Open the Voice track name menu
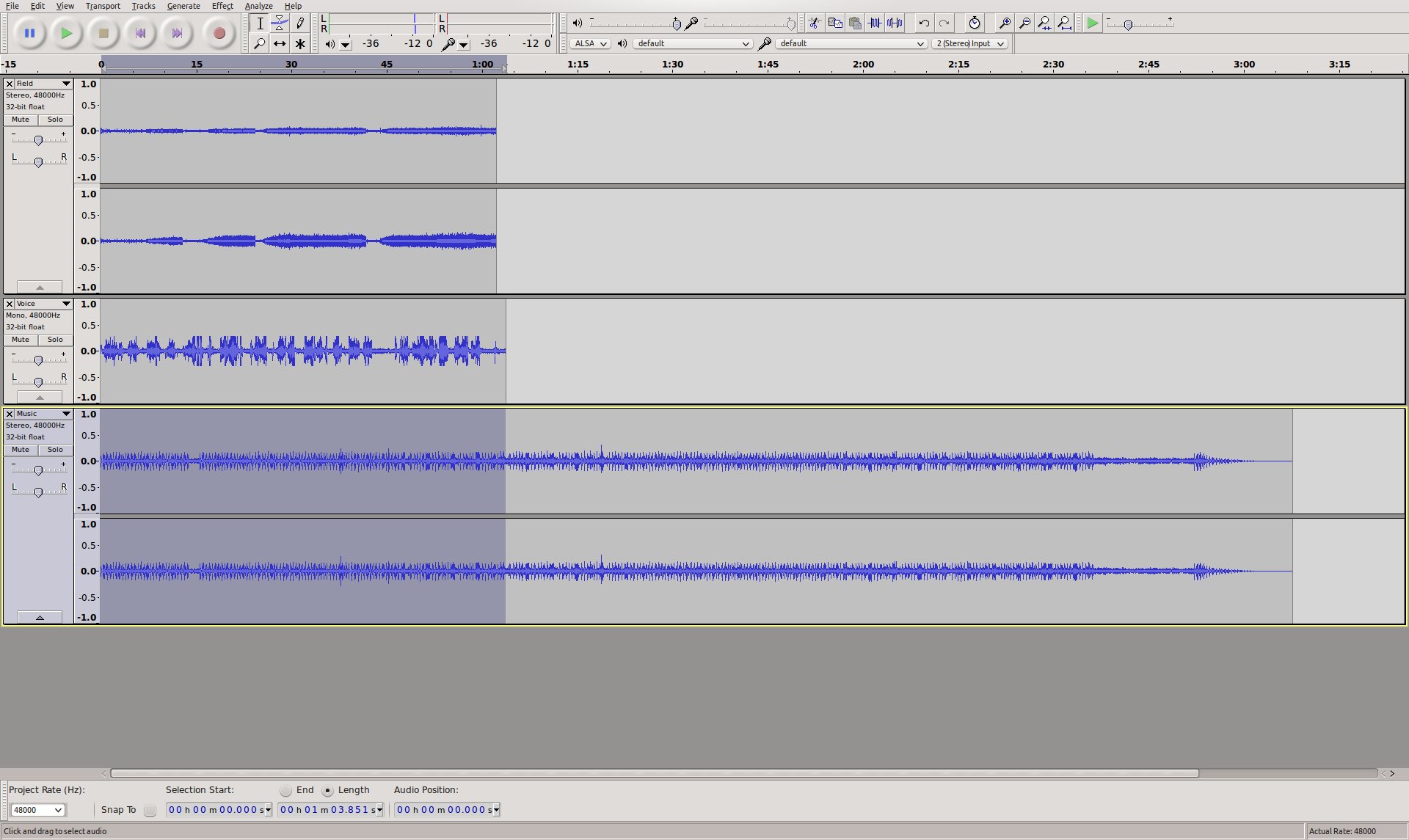This screenshot has width=1409, height=840. 44,304
